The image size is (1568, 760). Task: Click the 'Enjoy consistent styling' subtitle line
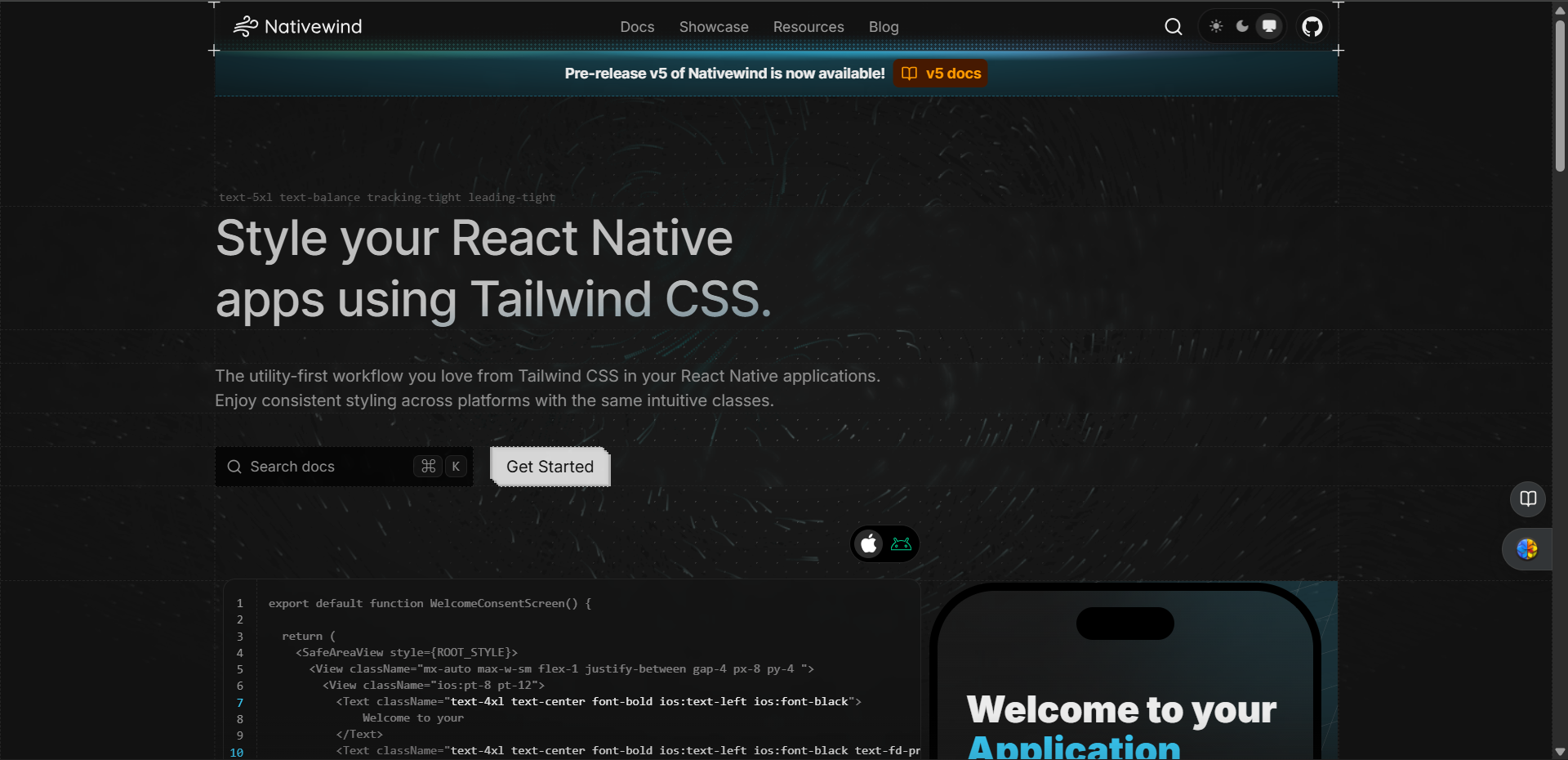[494, 400]
